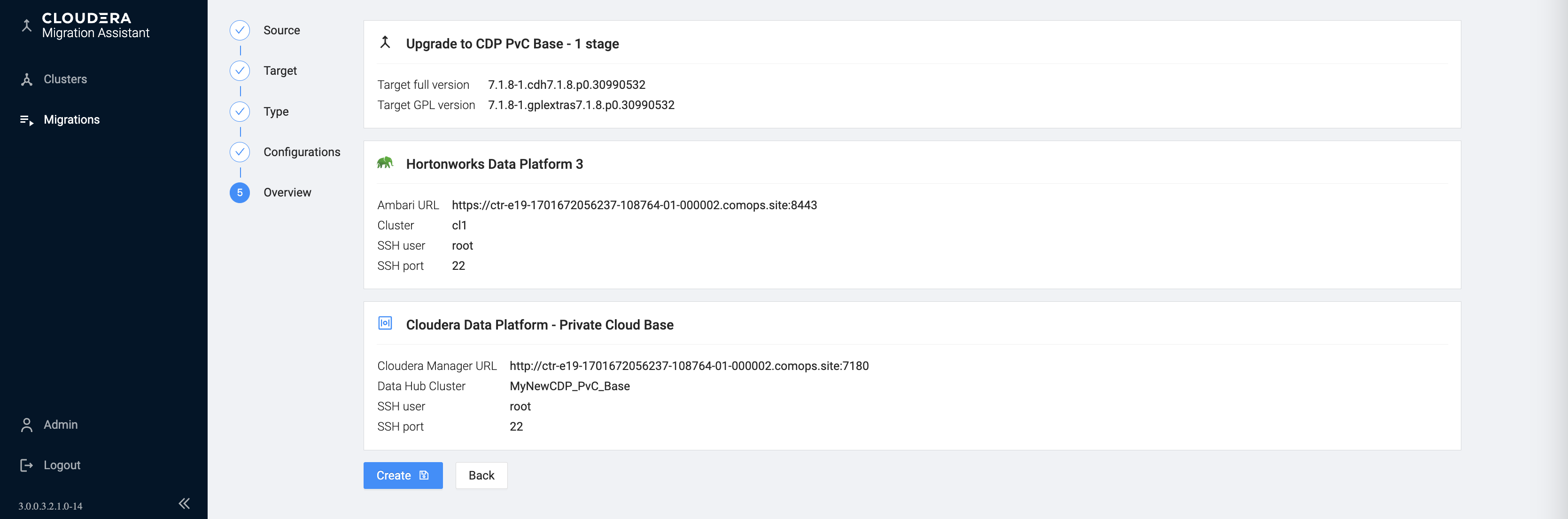Collapse sidebar with double chevron
This screenshot has width=1568, height=519.
coord(184,504)
